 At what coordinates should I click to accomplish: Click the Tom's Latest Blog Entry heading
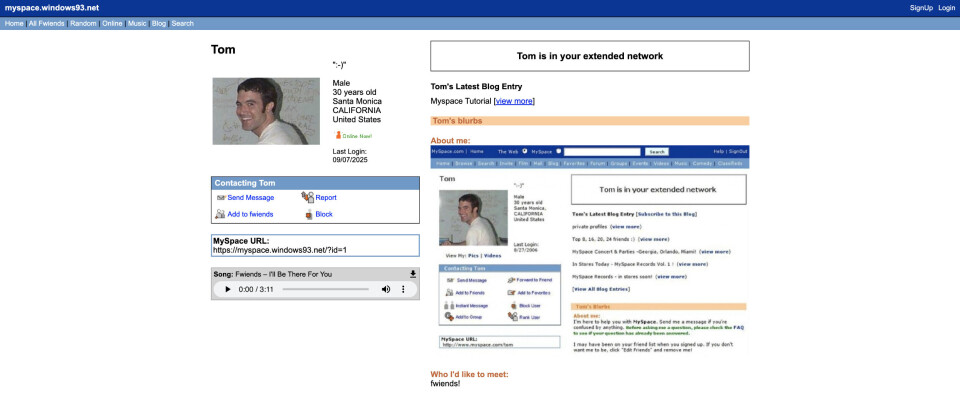click(476, 87)
